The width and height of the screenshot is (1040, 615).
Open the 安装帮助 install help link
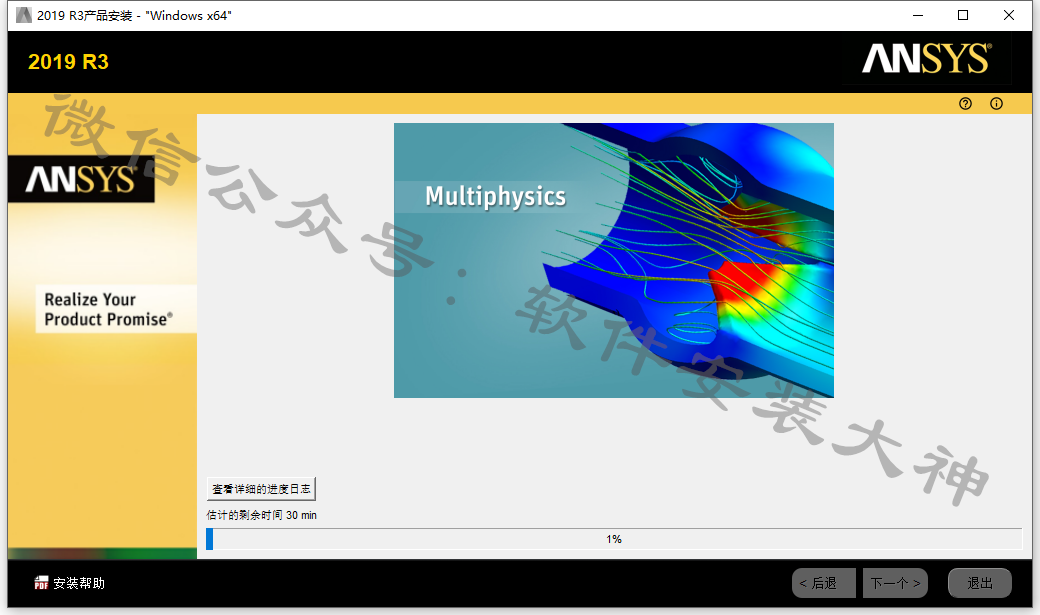pyautogui.click(x=79, y=583)
